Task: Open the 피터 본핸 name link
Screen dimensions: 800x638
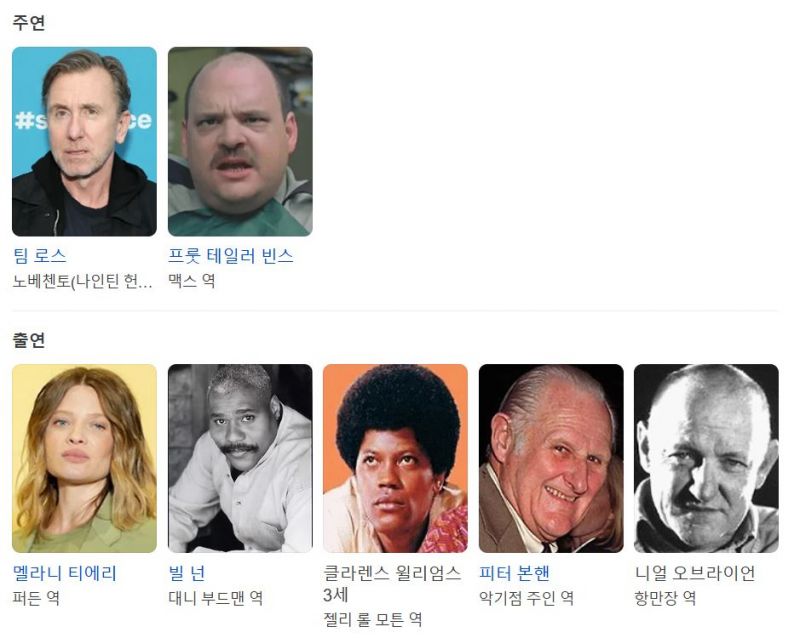Action: [514, 573]
